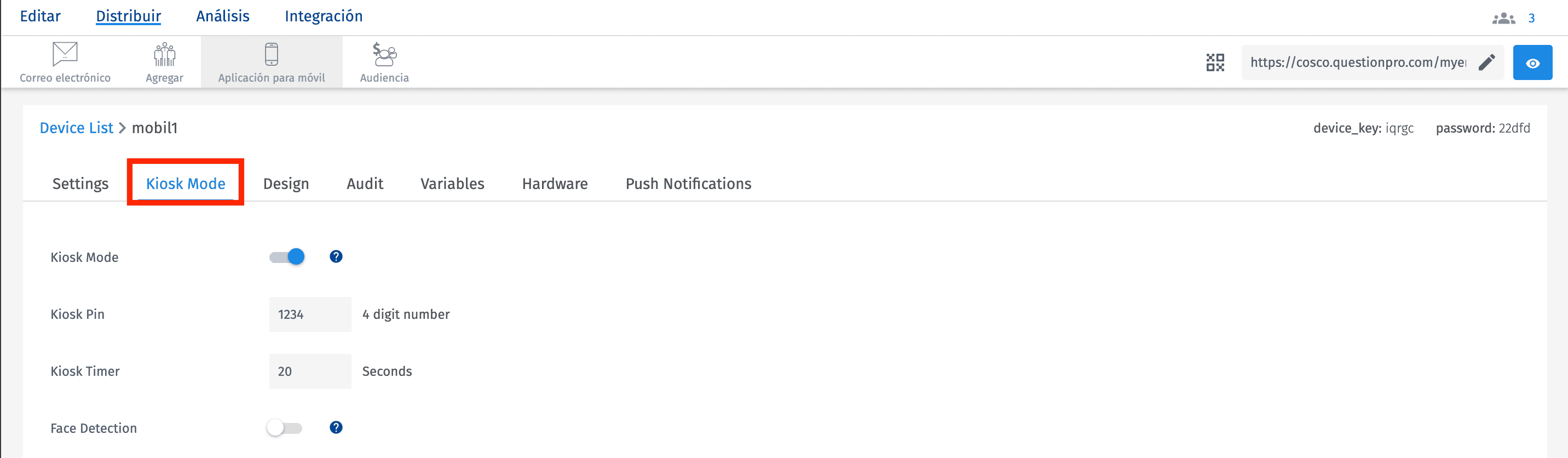Click the blue eye preview button
This screenshot has width=1568, height=458.
[1532, 63]
